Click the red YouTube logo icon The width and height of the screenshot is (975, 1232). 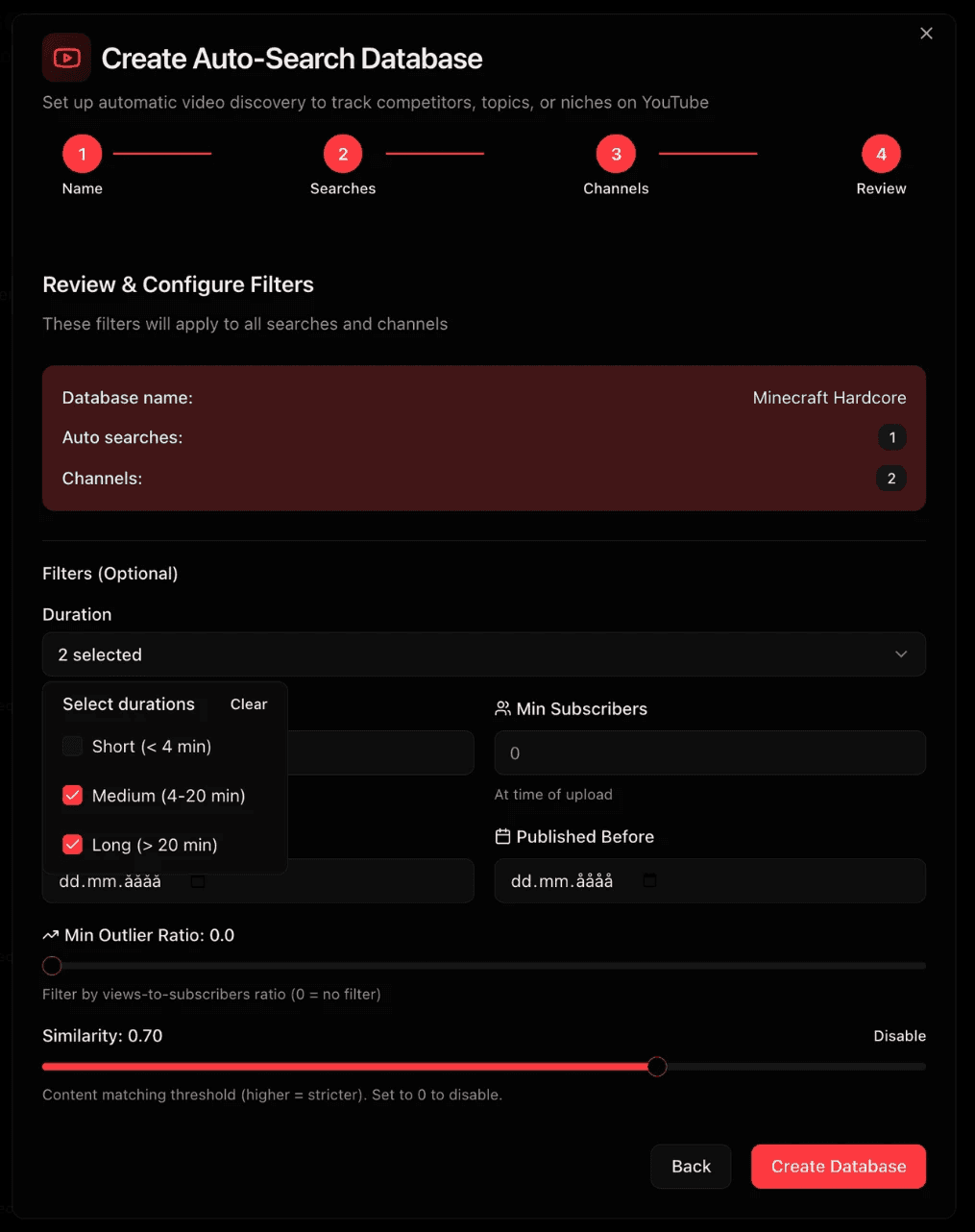tap(66, 58)
